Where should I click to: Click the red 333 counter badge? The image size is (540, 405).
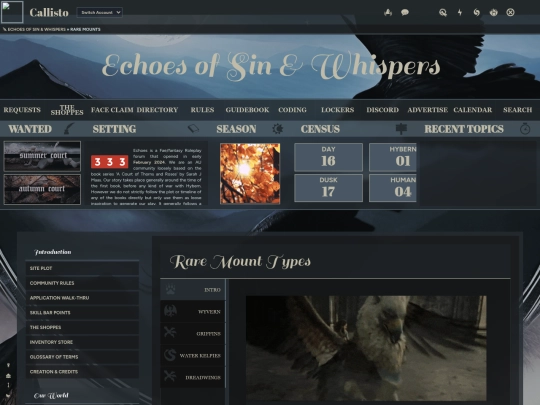(x=110, y=162)
